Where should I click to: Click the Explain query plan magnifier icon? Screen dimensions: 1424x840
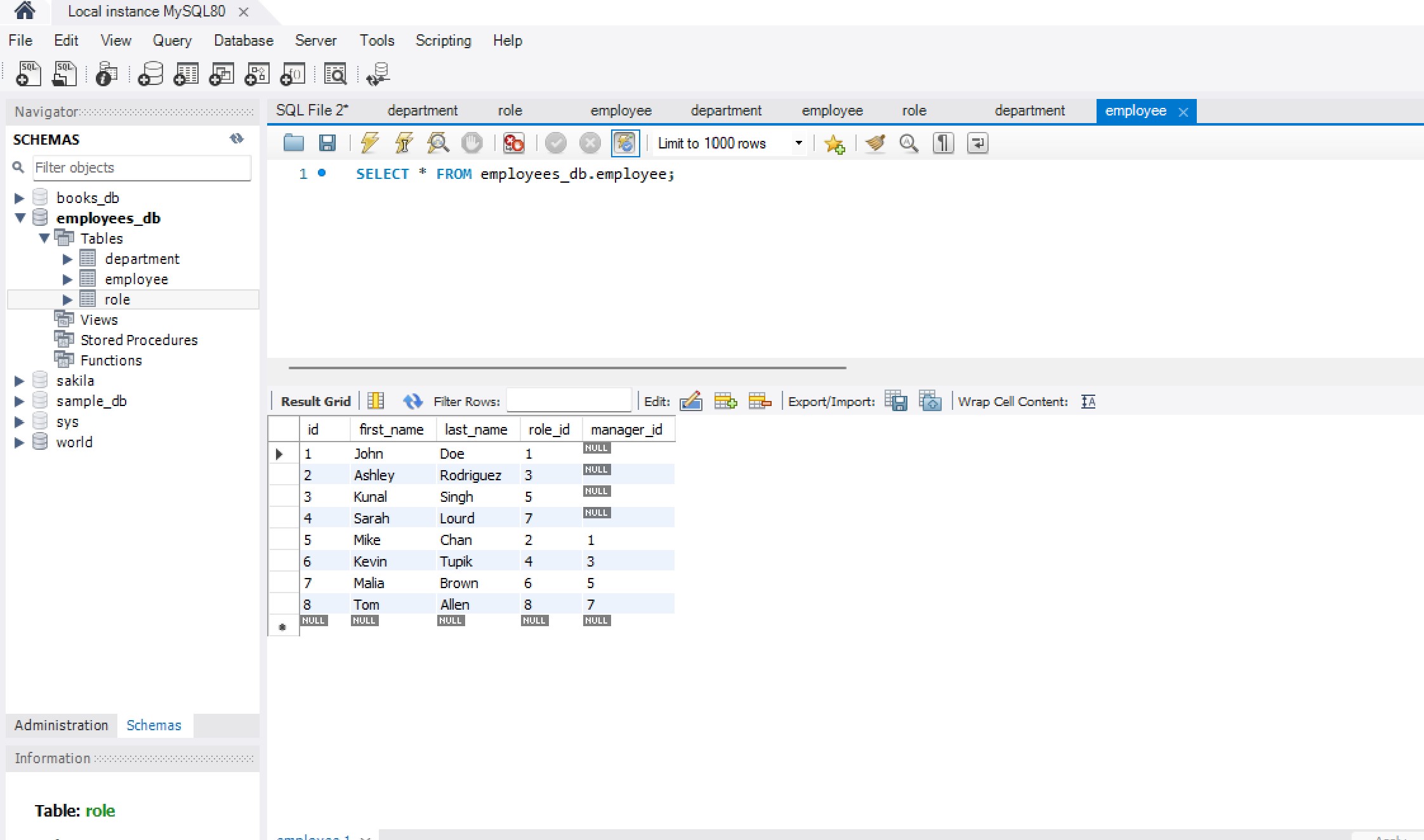pos(438,143)
